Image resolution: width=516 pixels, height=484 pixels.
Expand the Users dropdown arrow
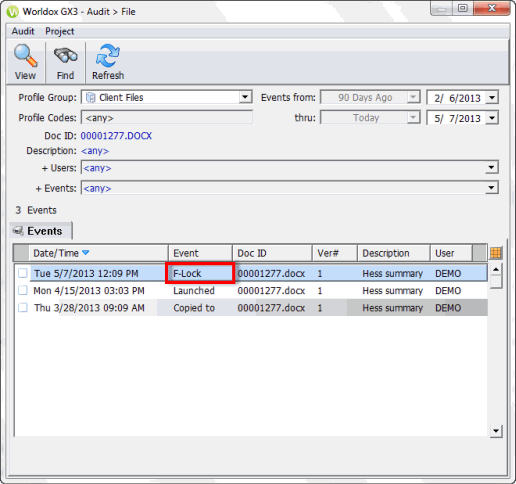(x=491, y=167)
